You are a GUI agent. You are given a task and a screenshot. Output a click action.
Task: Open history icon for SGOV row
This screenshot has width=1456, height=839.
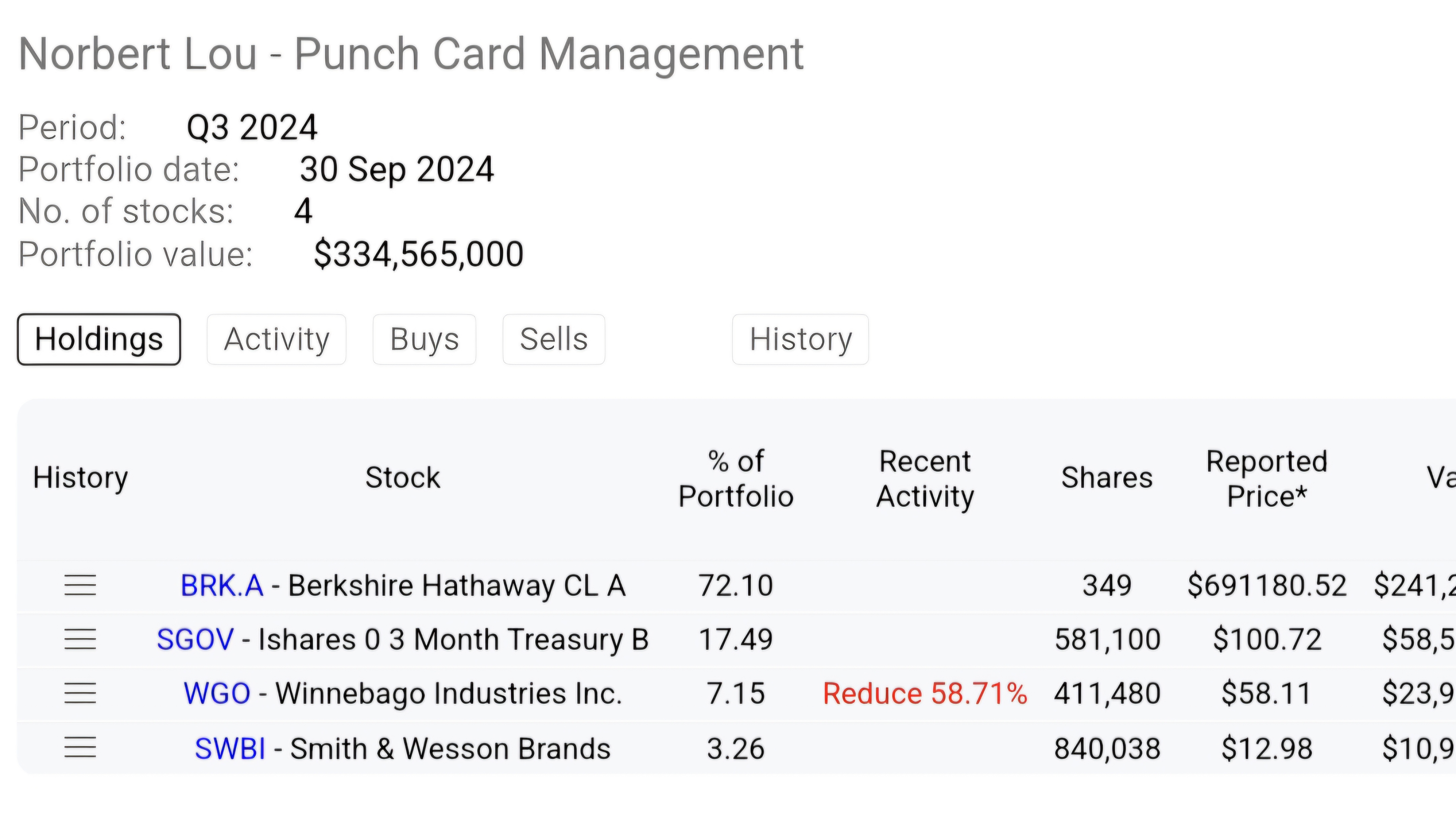(x=80, y=639)
